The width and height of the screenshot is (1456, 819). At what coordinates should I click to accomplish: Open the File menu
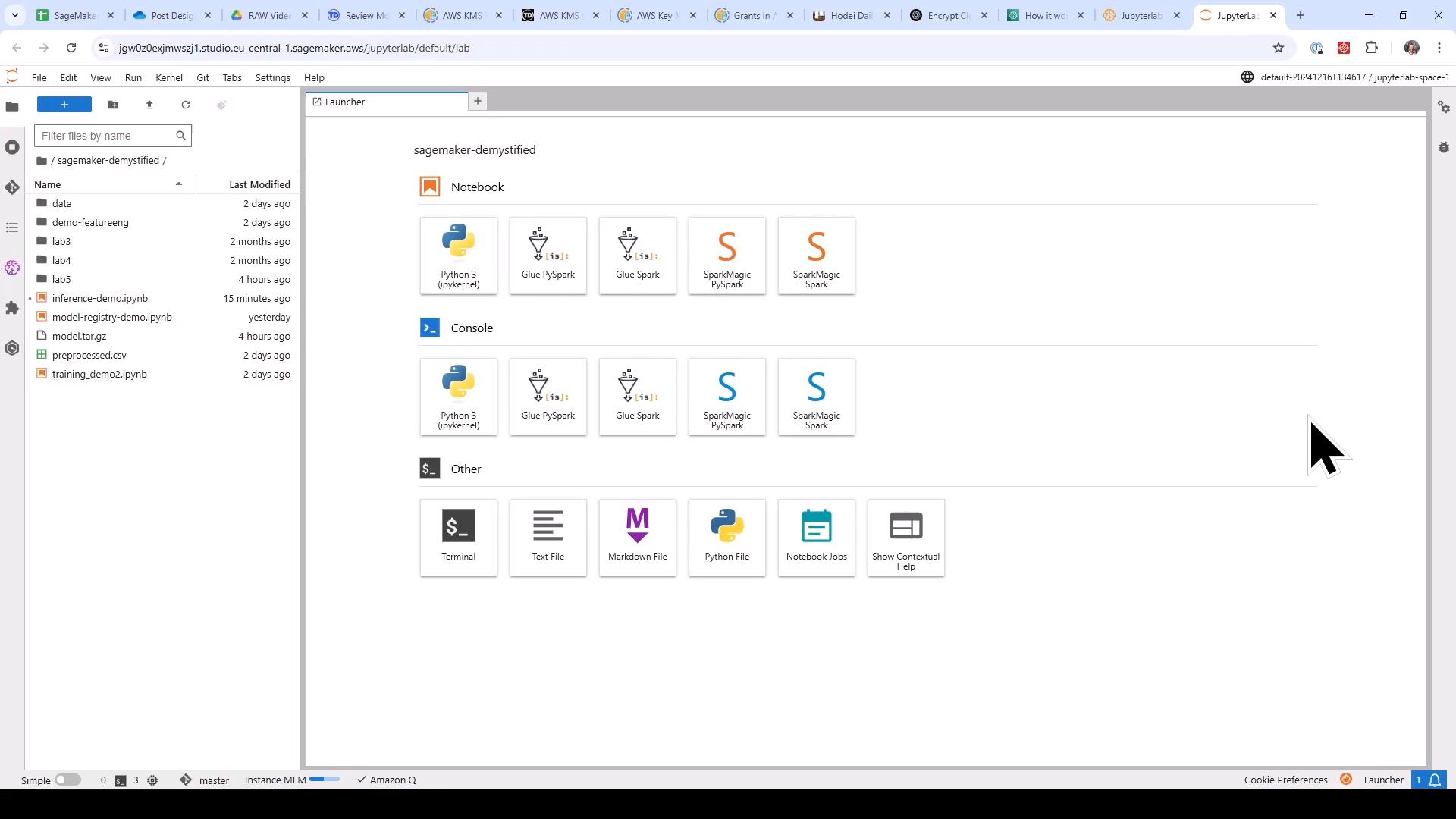(x=39, y=77)
